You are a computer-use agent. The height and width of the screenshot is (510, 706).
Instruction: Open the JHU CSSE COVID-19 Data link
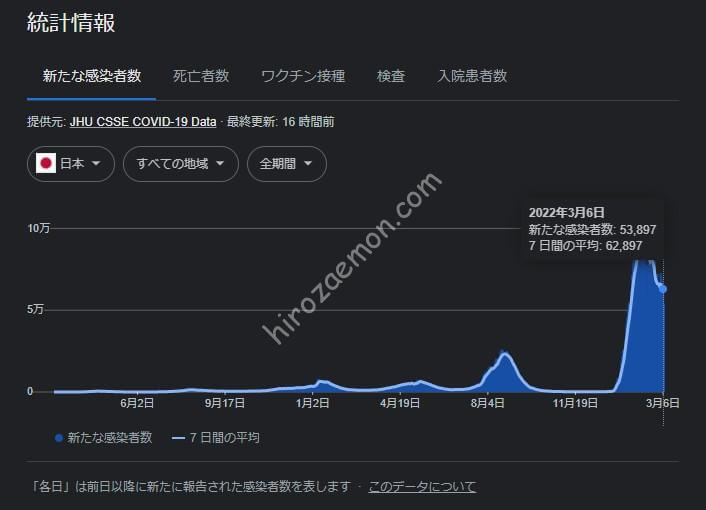coord(143,122)
